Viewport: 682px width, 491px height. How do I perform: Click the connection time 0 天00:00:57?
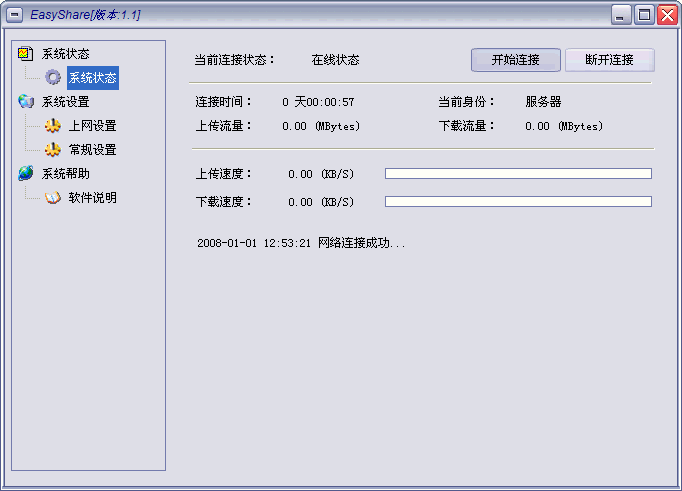click(x=318, y=102)
